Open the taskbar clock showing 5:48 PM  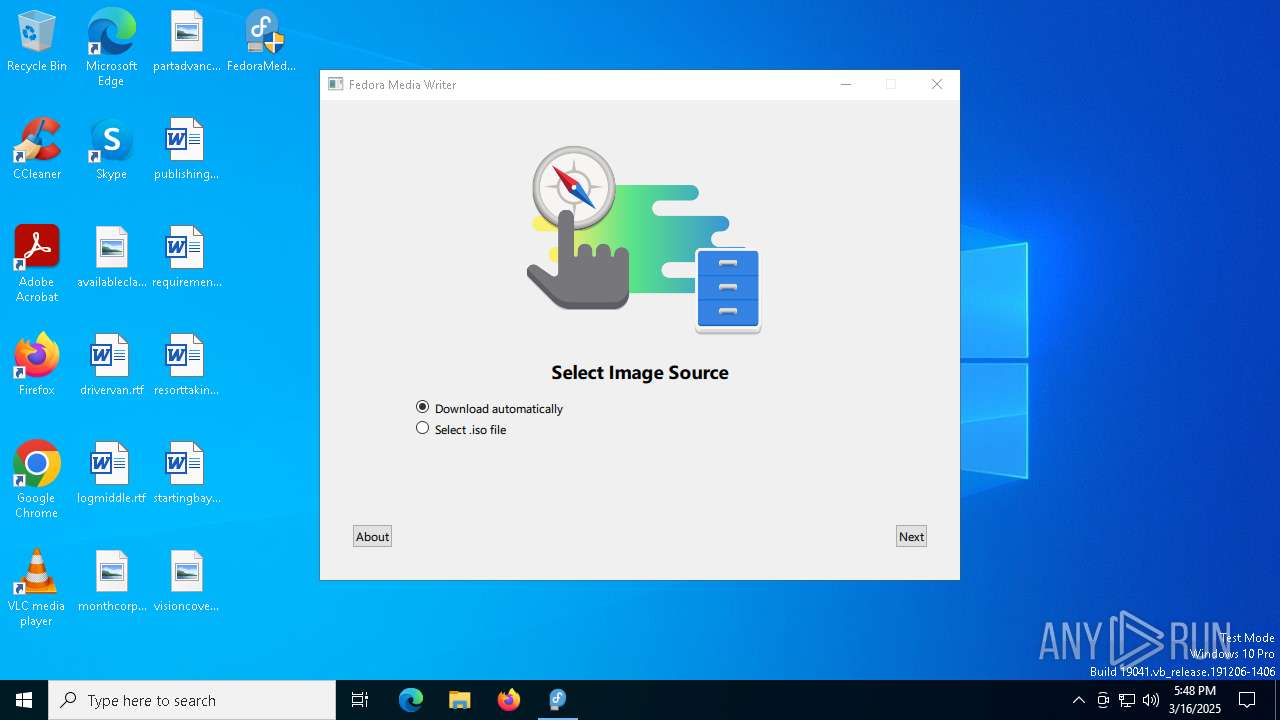tap(1195, 700)
